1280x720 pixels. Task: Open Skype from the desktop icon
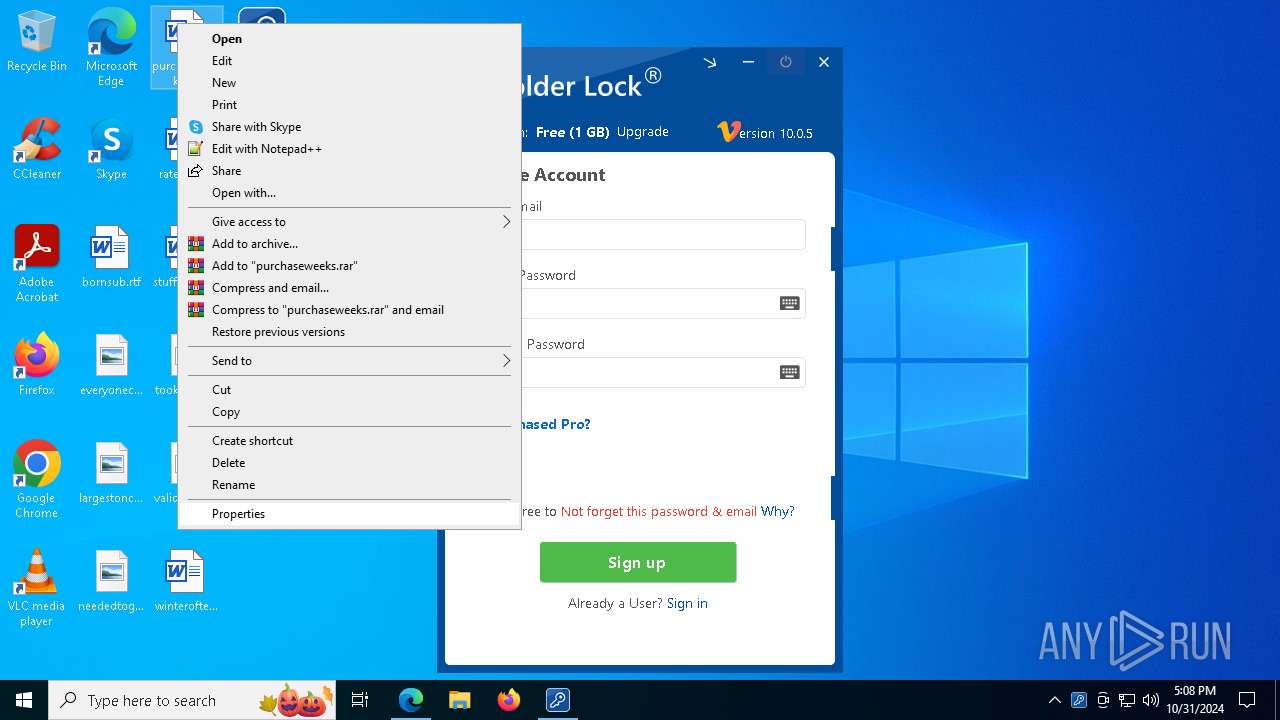tap(111, 150)
